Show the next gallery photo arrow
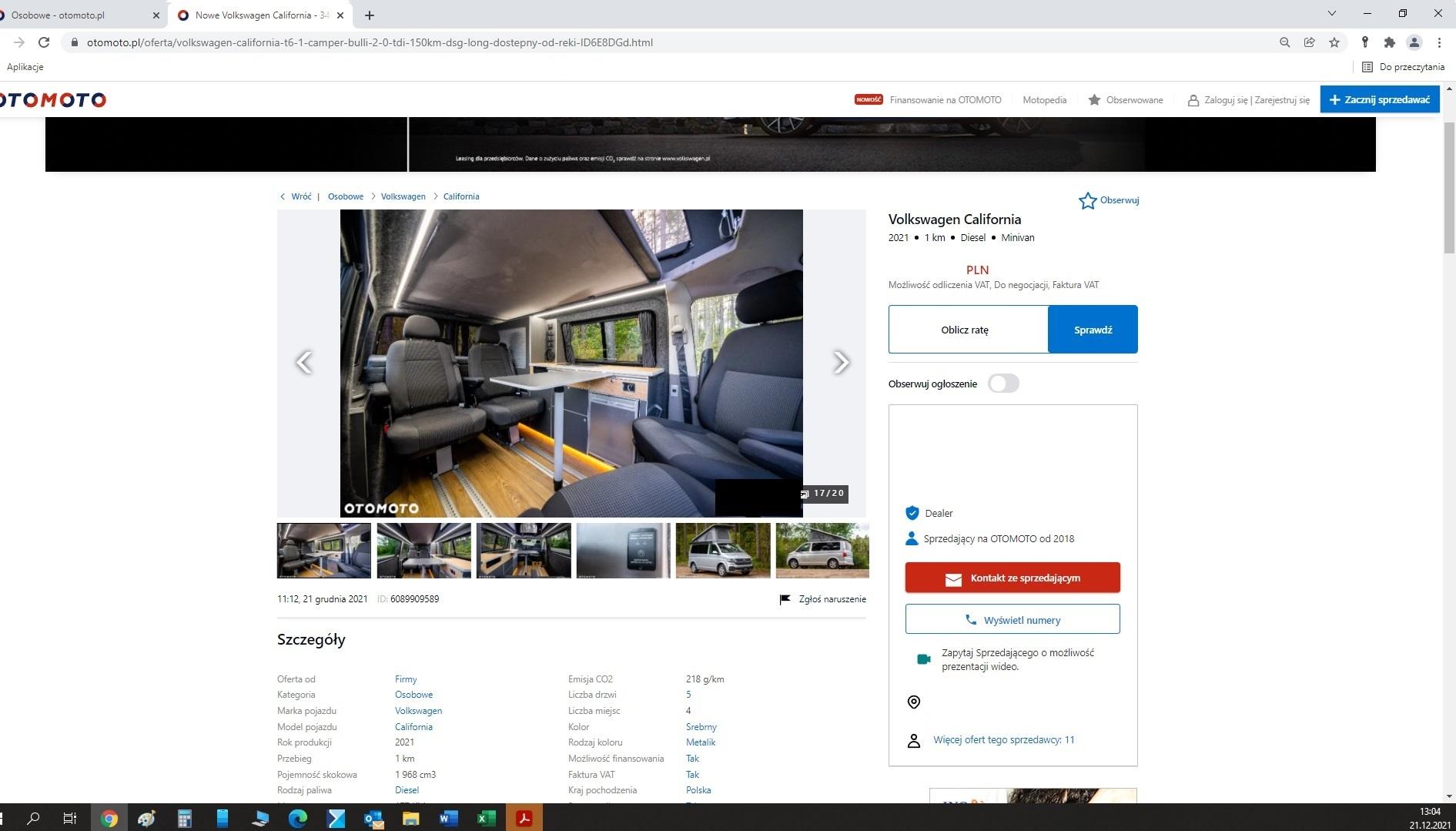1456x831 pixels. click(841, 362)
